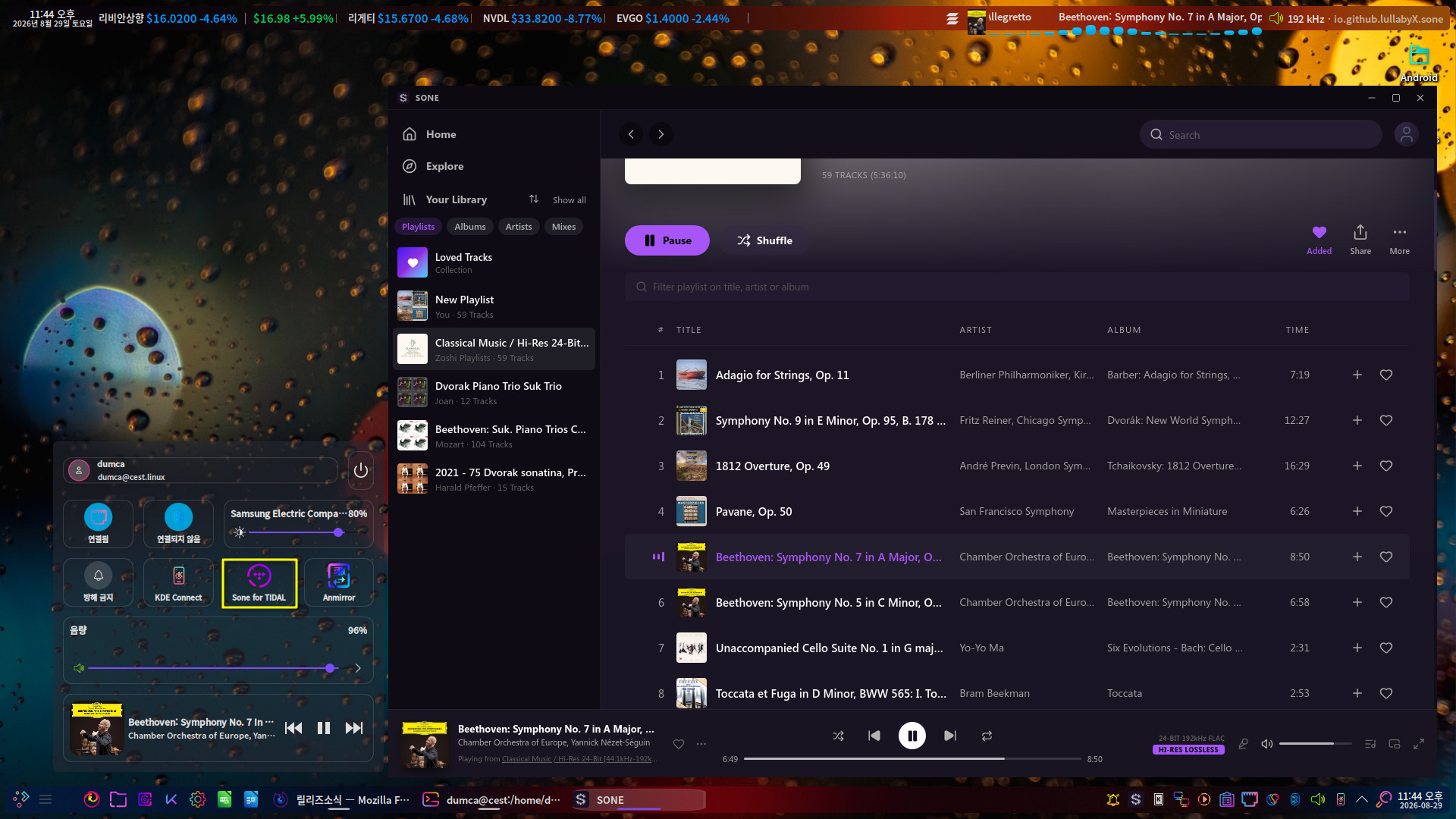The height and width of the screenshot is (819, 1456).
Task: Click the Share icon for the playlist
Action: click(1360, 240)
